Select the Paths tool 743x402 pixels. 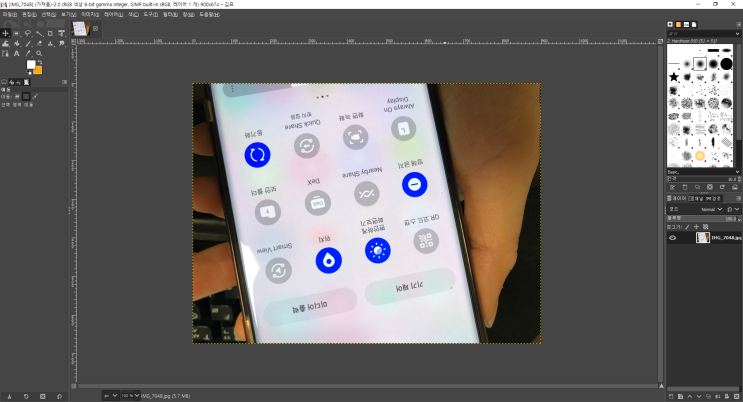[x=5, y=54]
